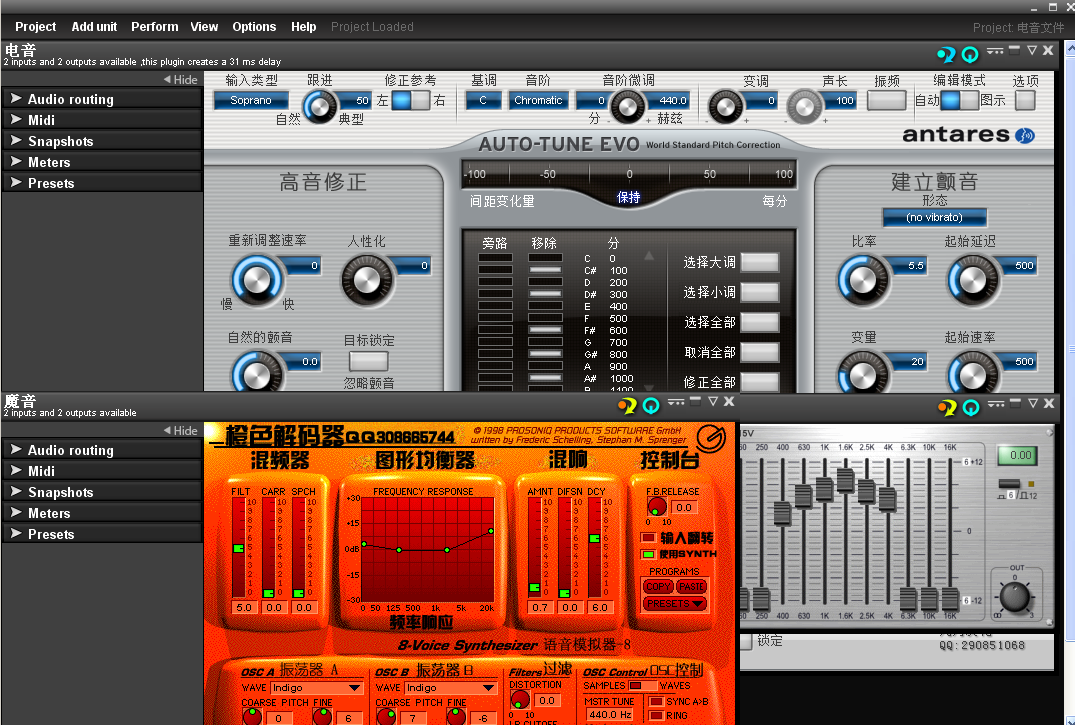Click the window-size icon on 电音 unit header
Image resolution: width=1075 pixels, height=725 pixels.
[x=1014, y=50]
